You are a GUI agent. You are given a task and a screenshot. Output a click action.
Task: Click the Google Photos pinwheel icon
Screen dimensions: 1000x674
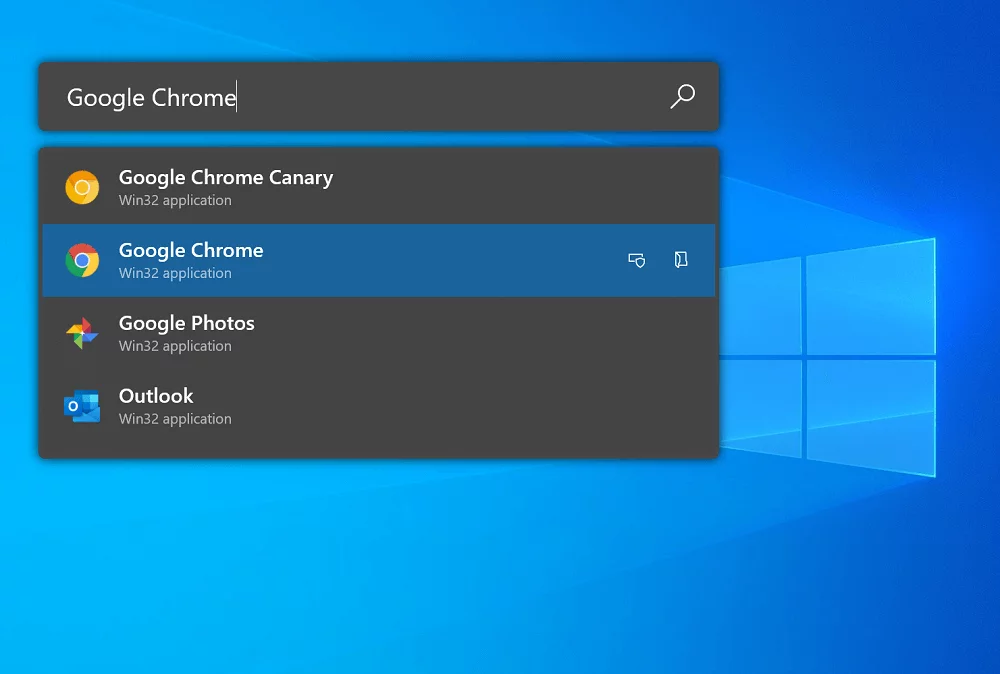point(82,333)
